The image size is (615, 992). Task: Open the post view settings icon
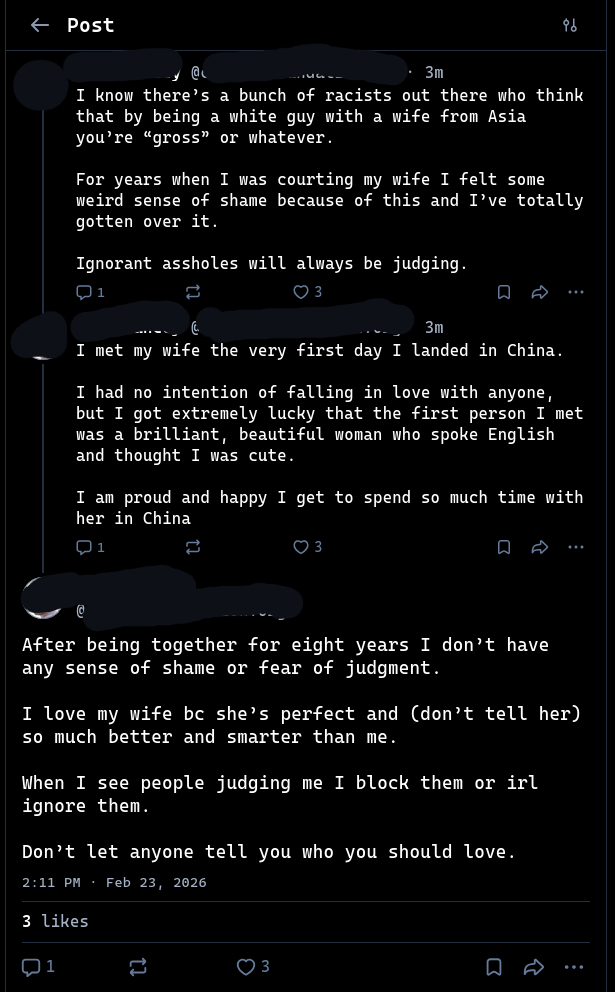(570, 25)
